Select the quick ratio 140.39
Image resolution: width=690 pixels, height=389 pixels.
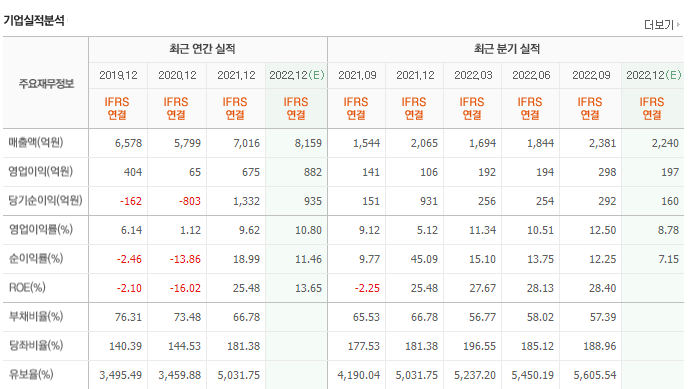(x=125, y=347)
